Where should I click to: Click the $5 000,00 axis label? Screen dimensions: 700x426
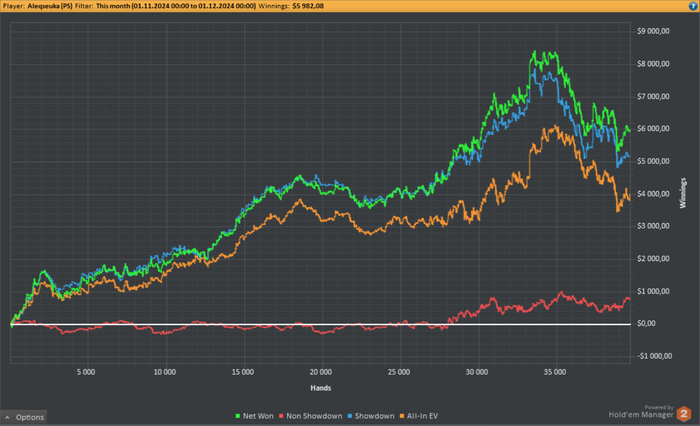coord(653,161)
